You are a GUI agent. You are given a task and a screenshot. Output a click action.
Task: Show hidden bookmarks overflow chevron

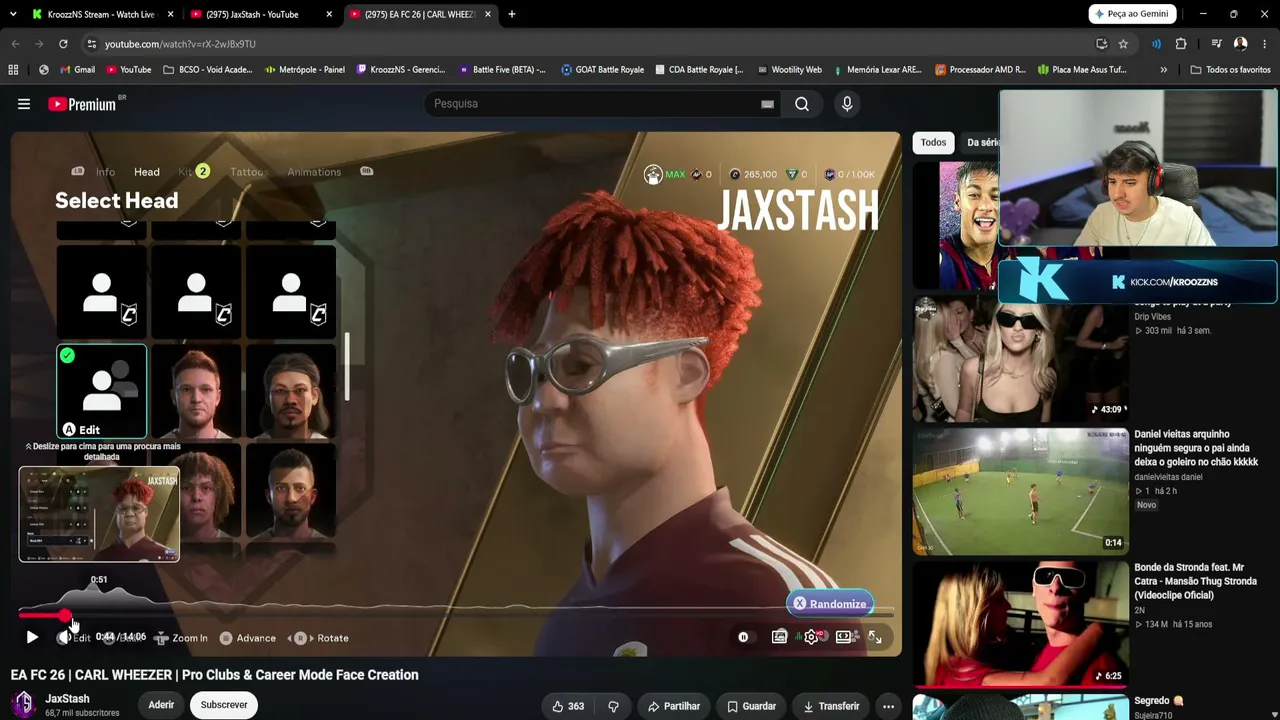[1163, 70]
